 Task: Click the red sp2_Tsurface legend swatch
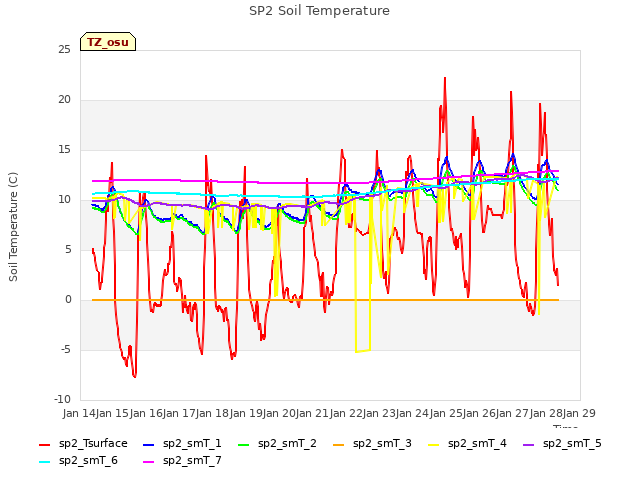pyautogui.click(x=44, y=444)
